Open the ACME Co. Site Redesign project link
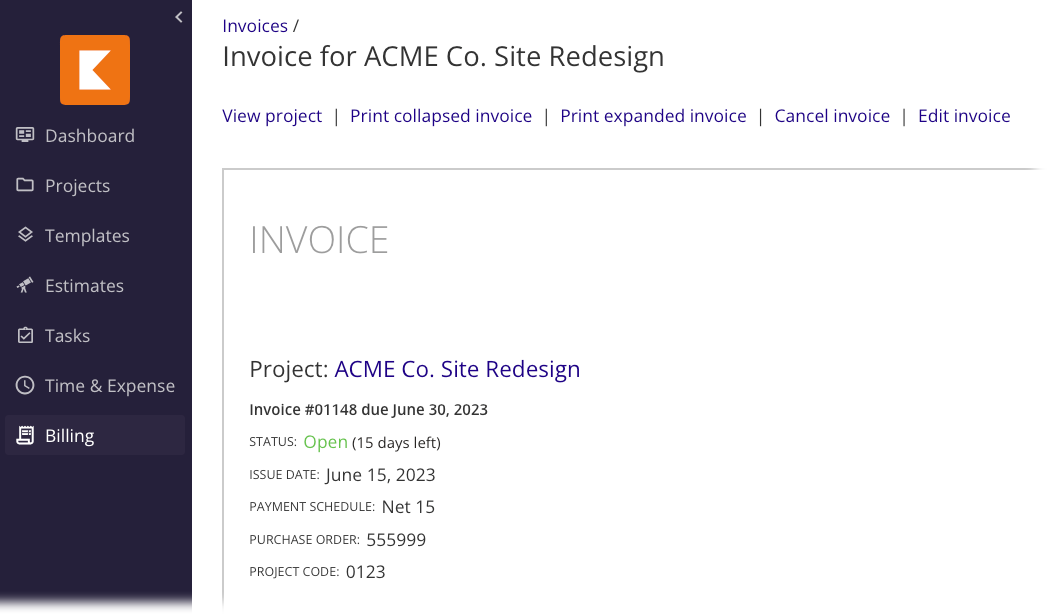This screenshot has width=1047, height=614. pyautogui.click(x=457, y=369)
